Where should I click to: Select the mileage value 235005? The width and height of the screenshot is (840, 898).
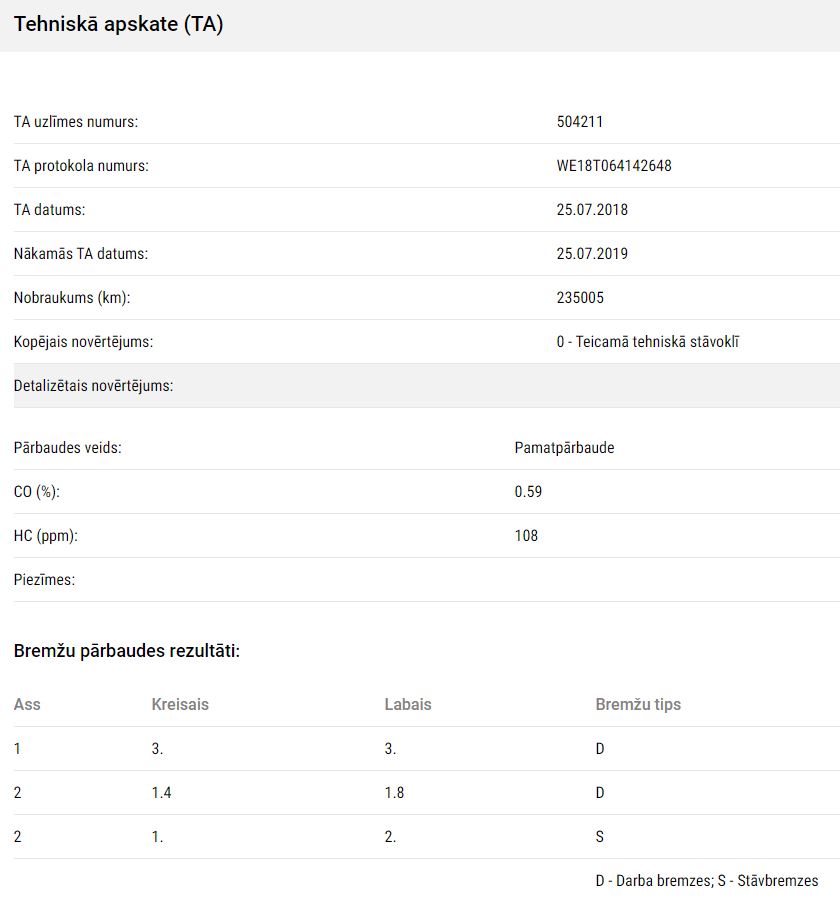pos(580,298)
